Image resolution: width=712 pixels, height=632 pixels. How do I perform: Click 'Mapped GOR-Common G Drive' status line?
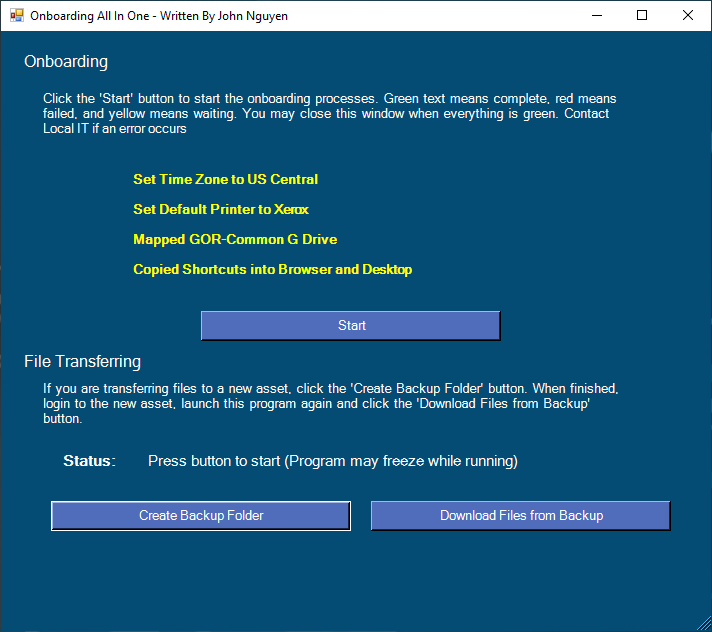235,239
